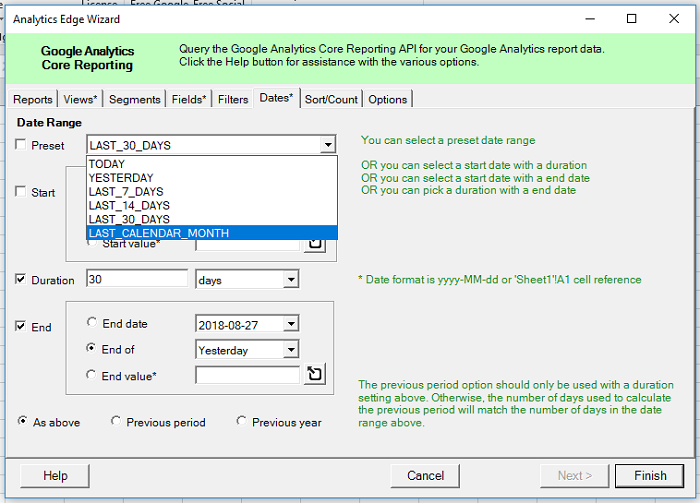Select LAST_30_DAYS in the dropdown list

212,219
